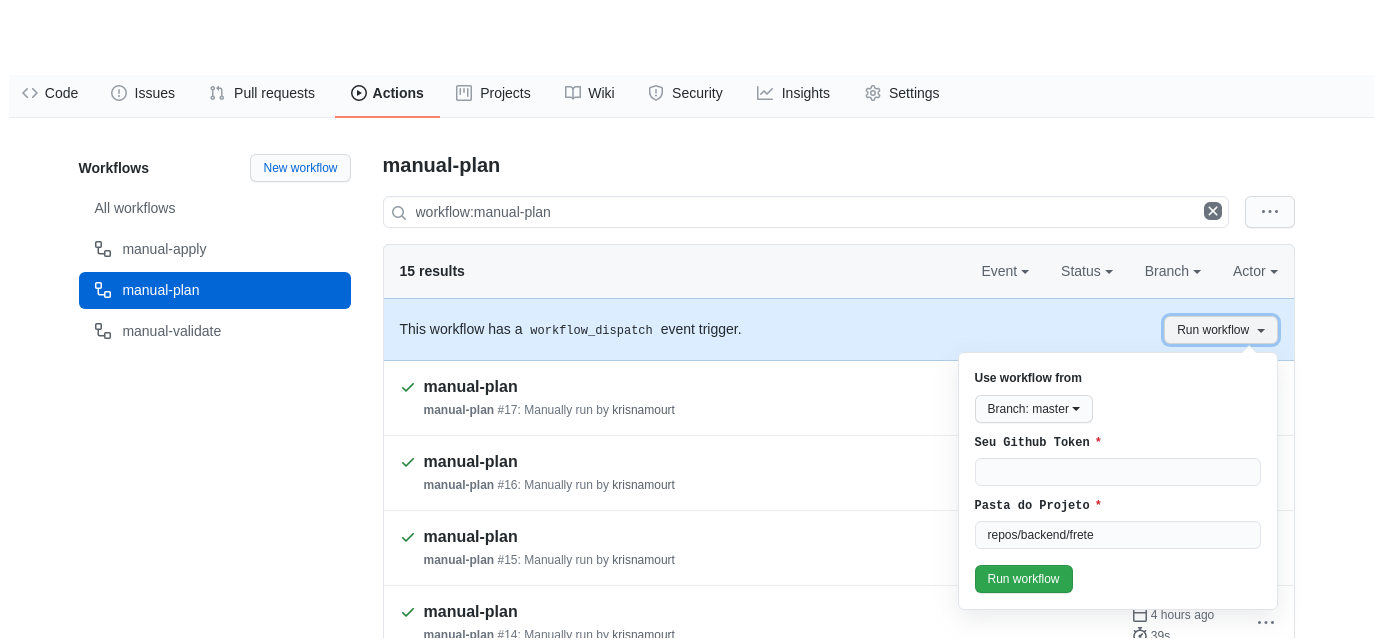1374x641 pixels.
Task: Click the manual-validate workflow icon
Action: [103, 331]
